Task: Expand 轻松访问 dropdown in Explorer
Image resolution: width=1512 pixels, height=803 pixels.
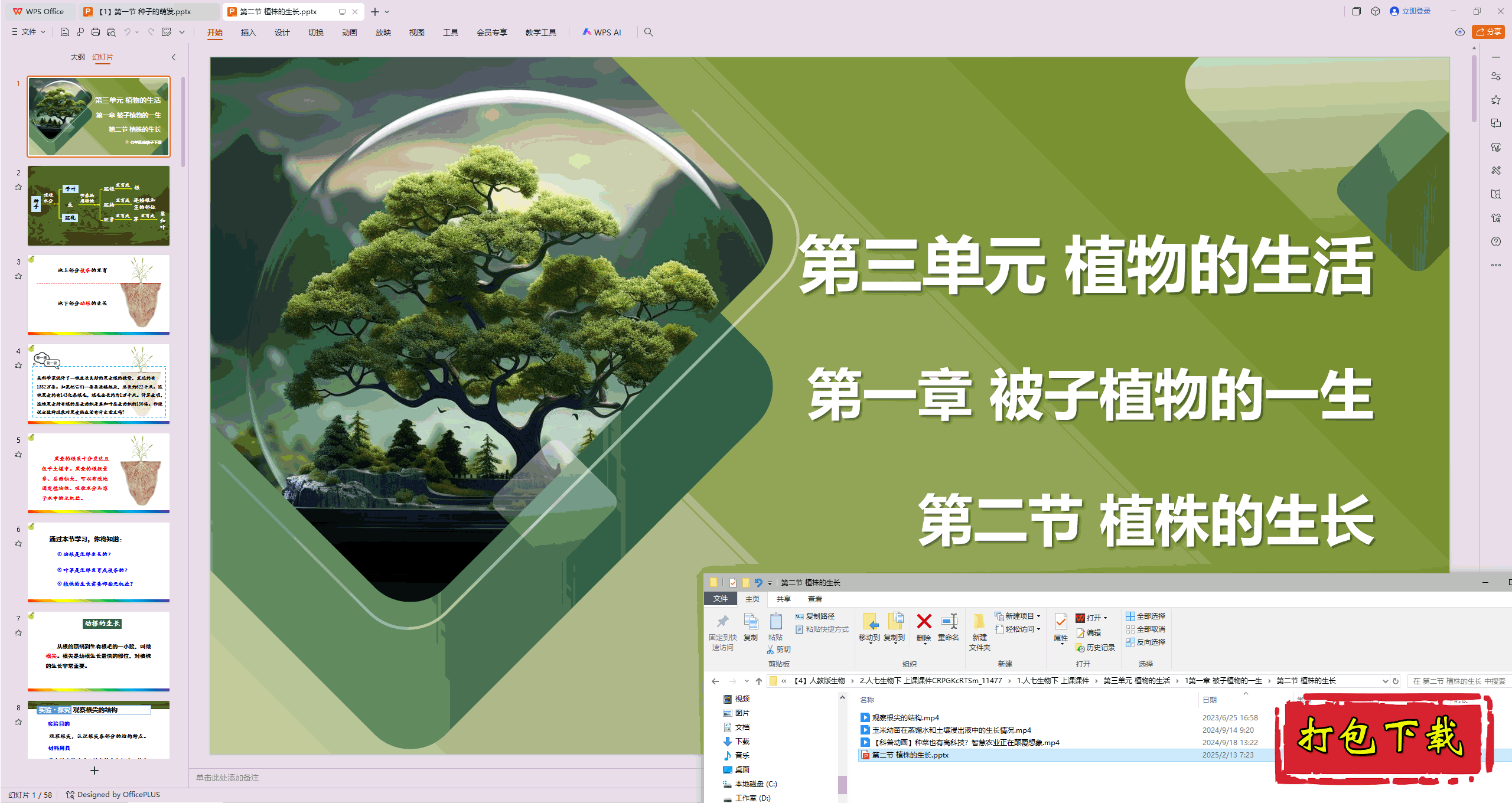Action: tap(1038, 629)
